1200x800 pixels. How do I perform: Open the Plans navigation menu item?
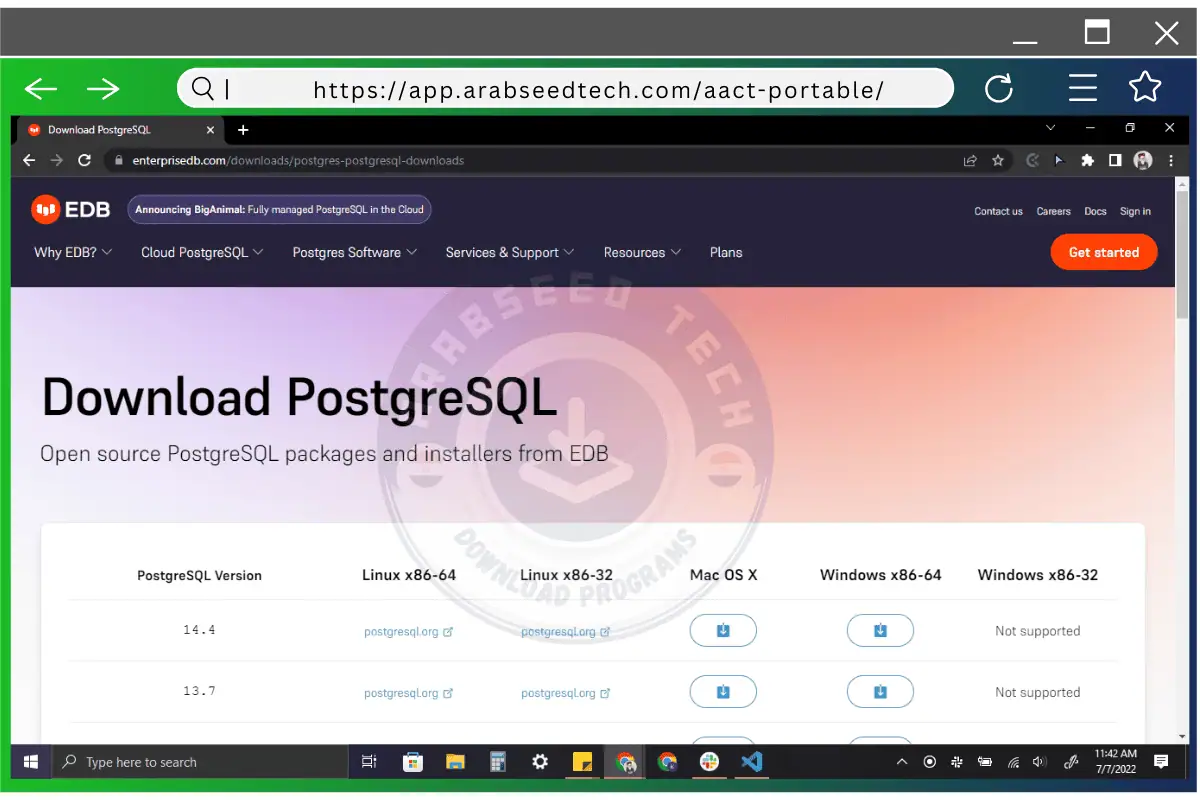point(726,252)
